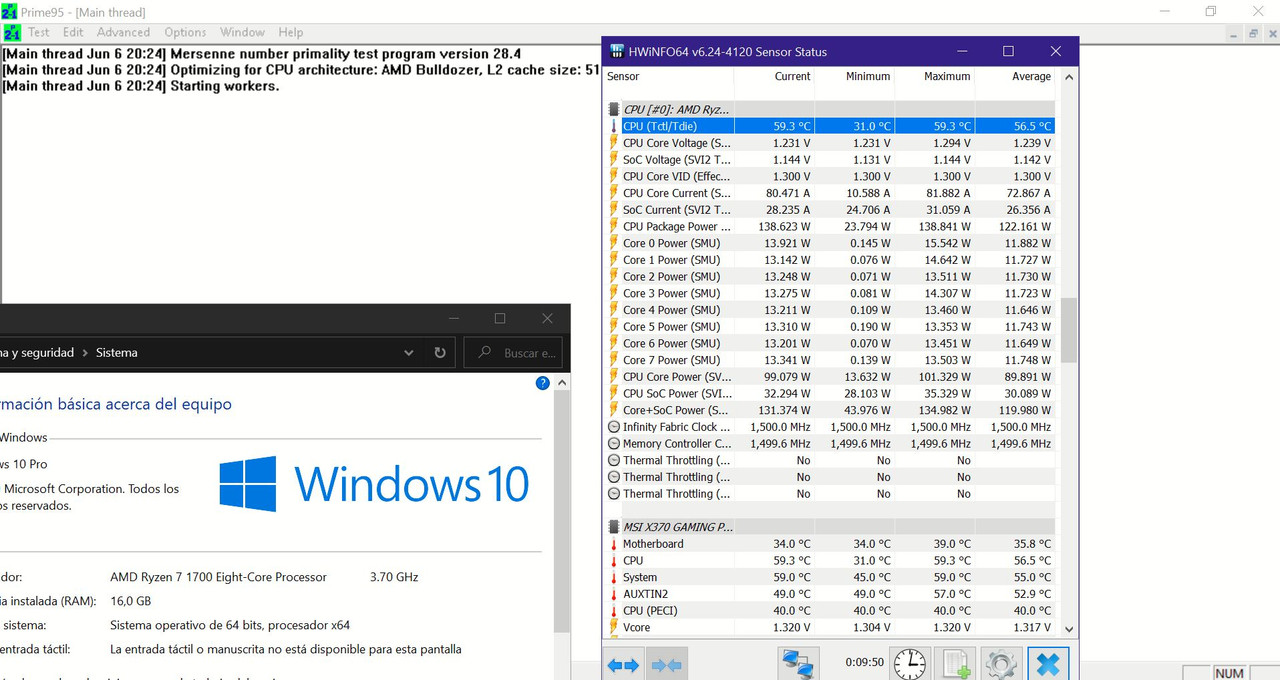1280x680 pixels.
Task: Click the Sensor column header
Action: click(x=623, y=76)
